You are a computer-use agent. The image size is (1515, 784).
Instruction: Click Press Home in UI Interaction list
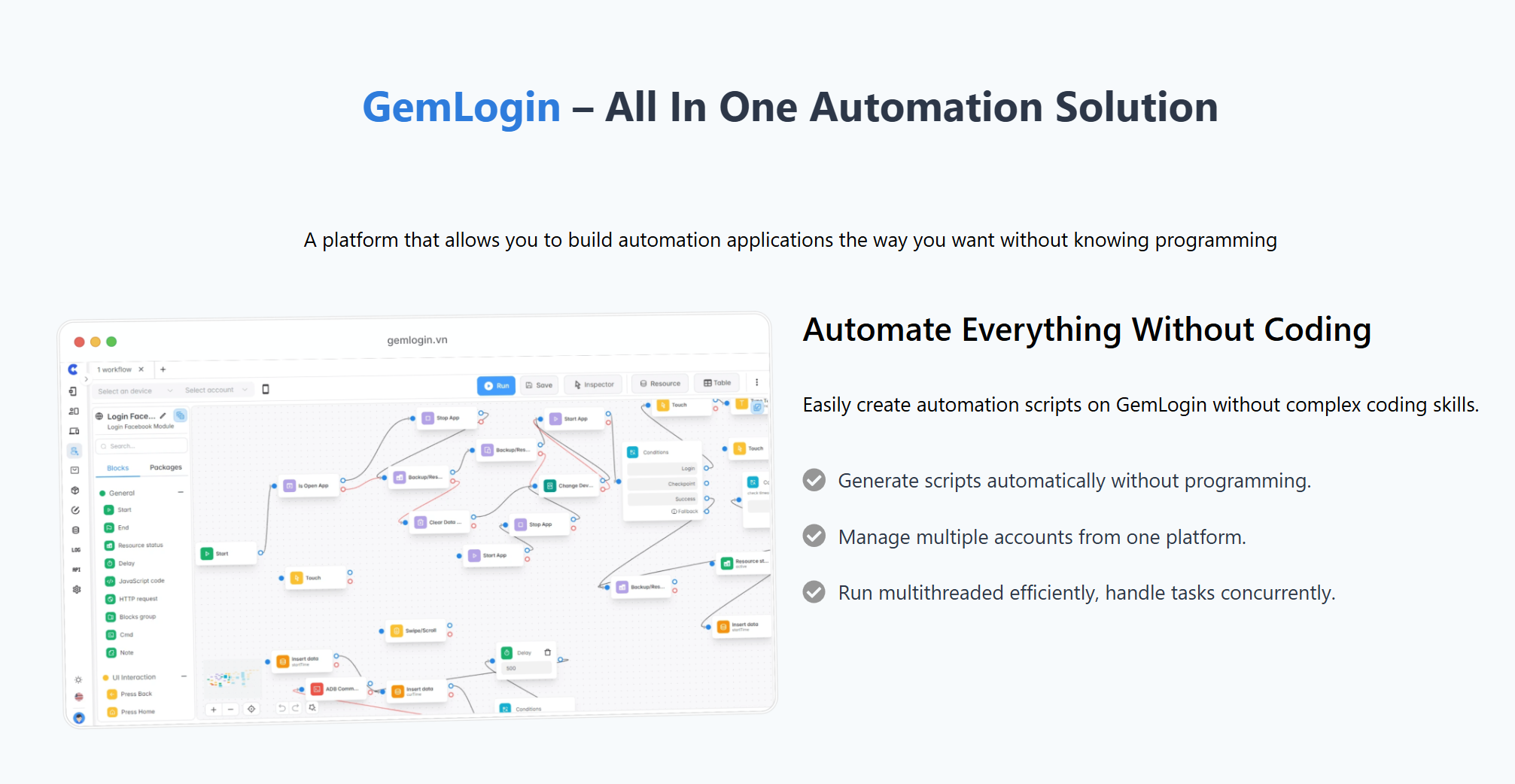[132, 712]
